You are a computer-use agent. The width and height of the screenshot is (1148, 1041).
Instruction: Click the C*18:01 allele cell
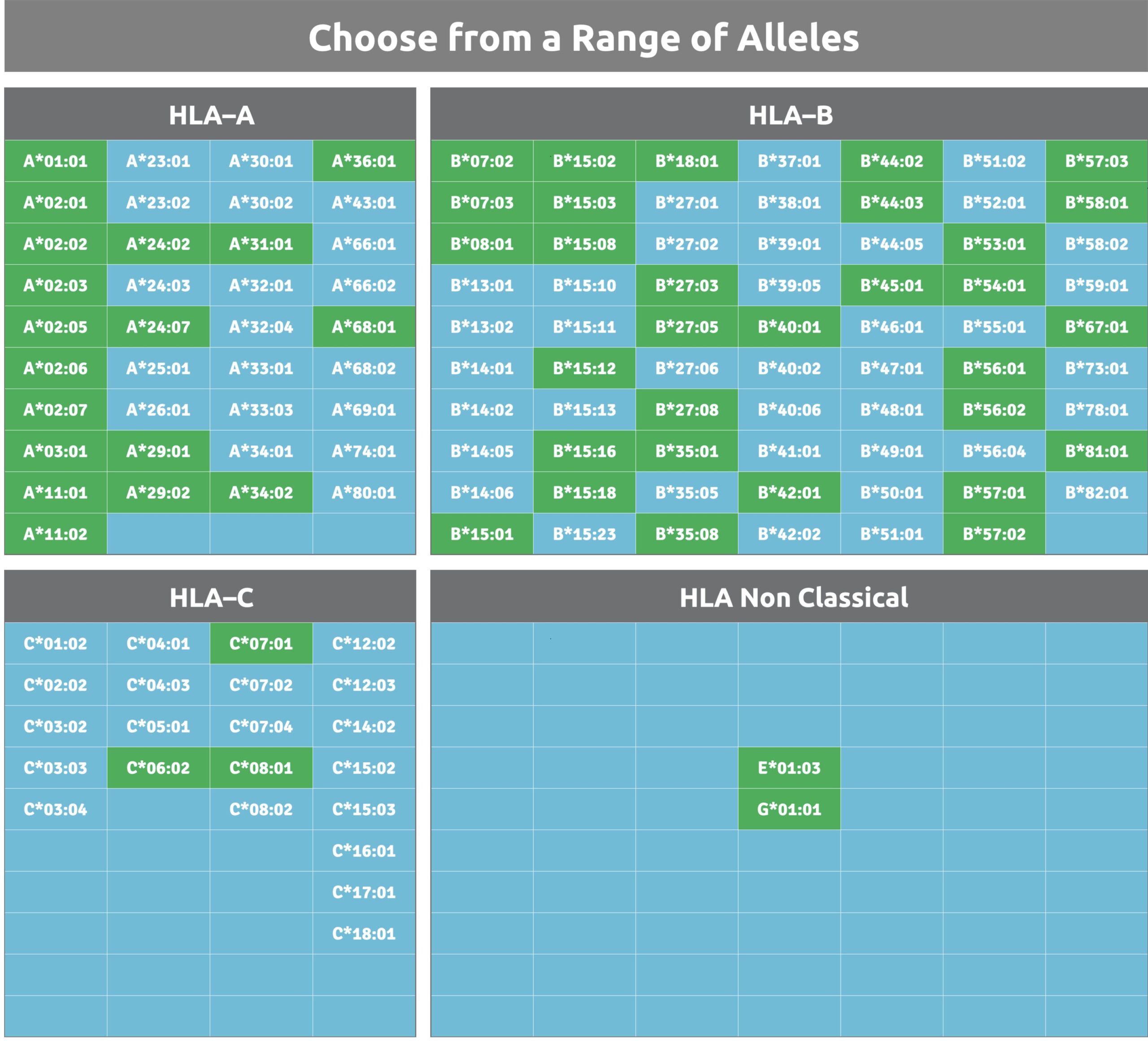(x=364, y=933)
